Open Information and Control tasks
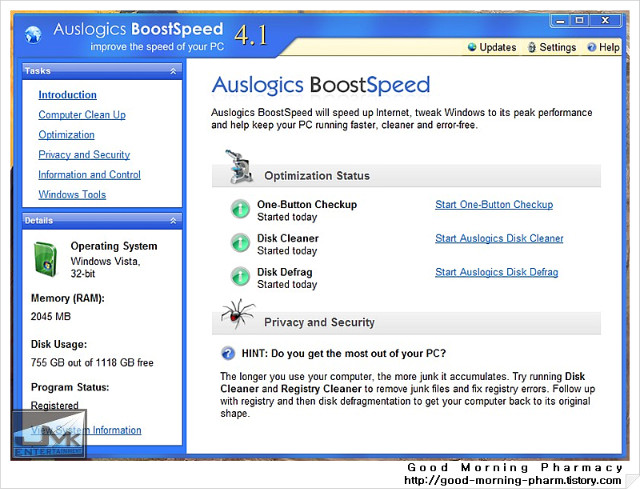This screenshot has width=640, height=489. (89, 175)
